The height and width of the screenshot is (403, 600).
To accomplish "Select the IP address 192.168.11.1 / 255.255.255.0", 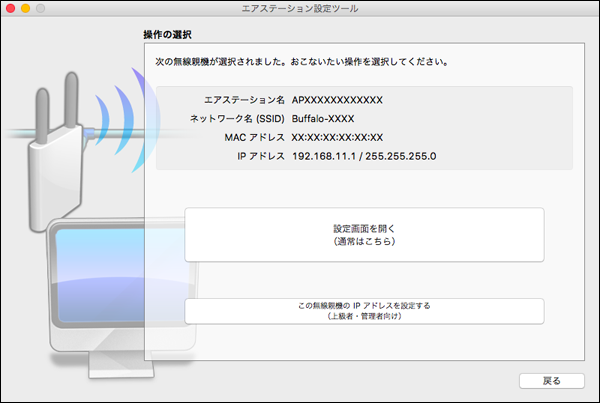I will [364, 156].
